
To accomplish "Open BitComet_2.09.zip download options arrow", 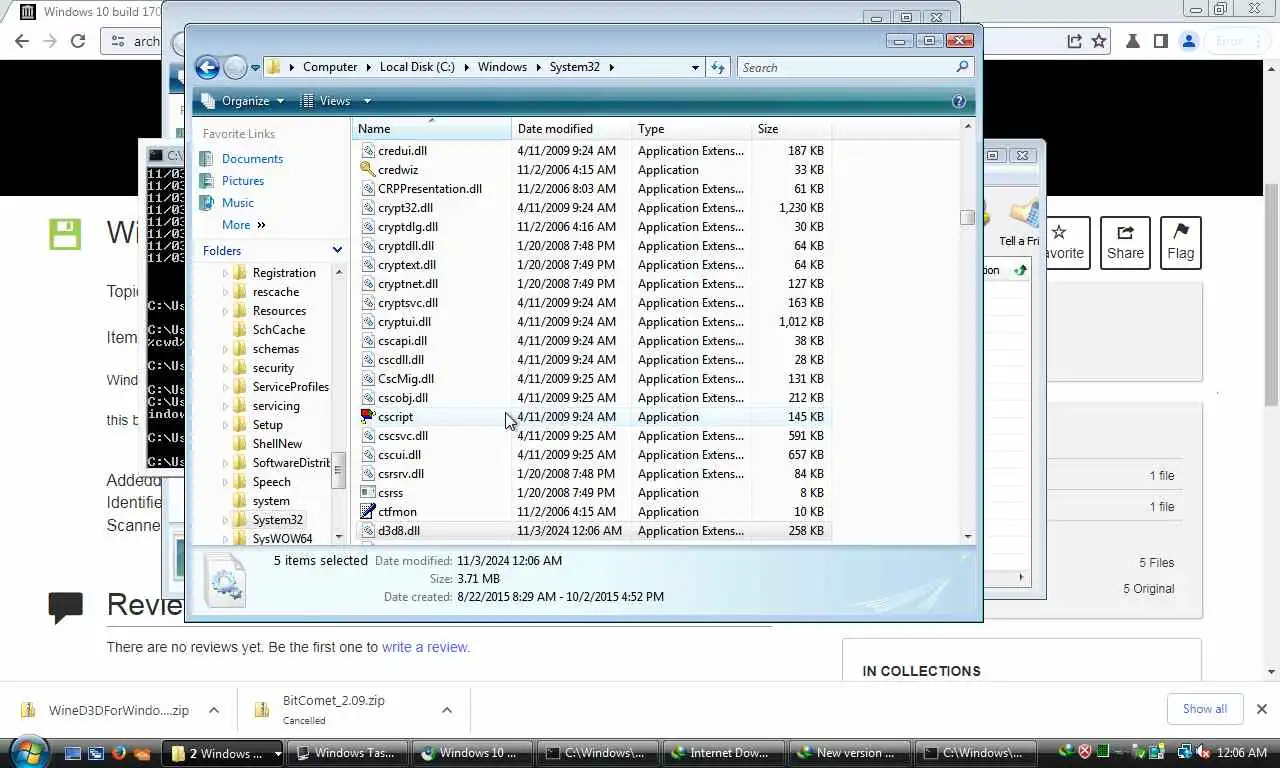I will tap(447, 710).
